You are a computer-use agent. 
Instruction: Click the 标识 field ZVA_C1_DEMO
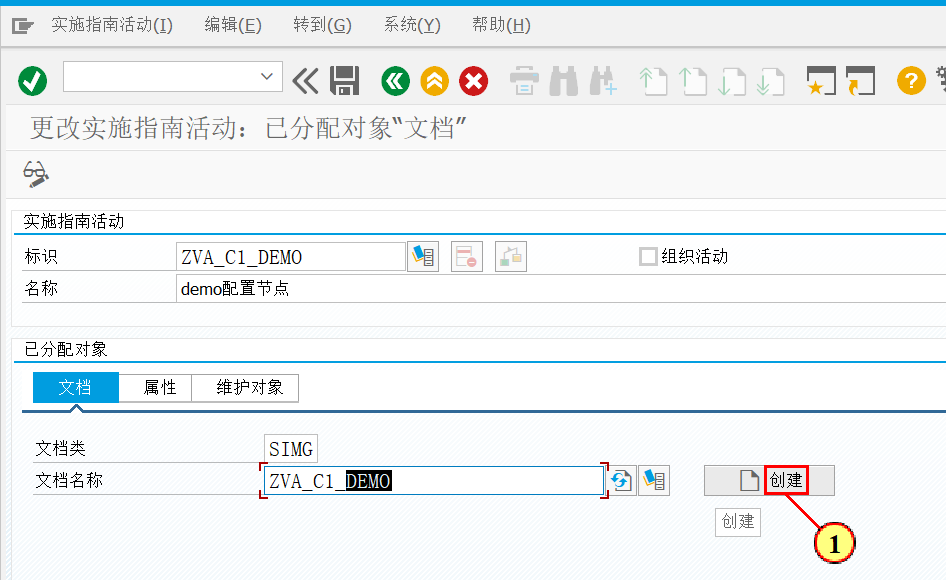pos(291,257)
